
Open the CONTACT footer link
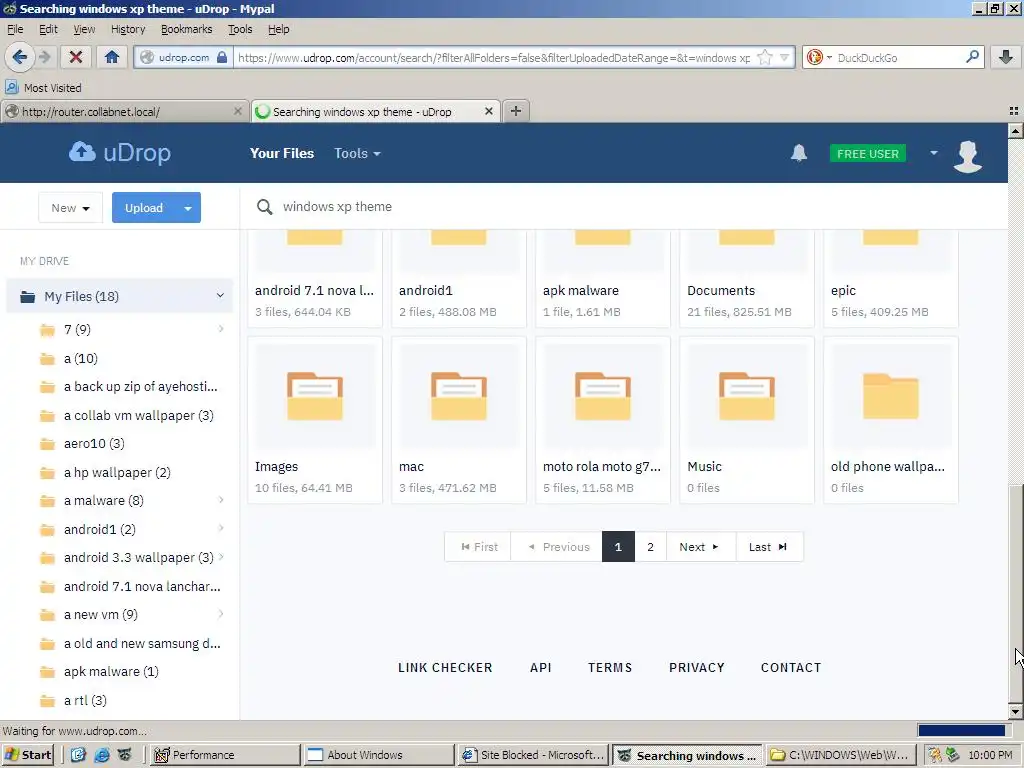pos(791,667)
